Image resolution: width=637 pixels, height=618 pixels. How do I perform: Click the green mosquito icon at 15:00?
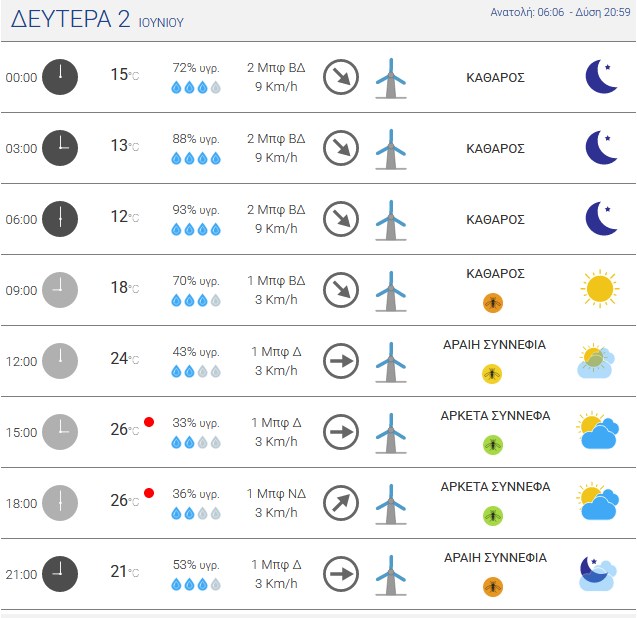click(493, 445)
